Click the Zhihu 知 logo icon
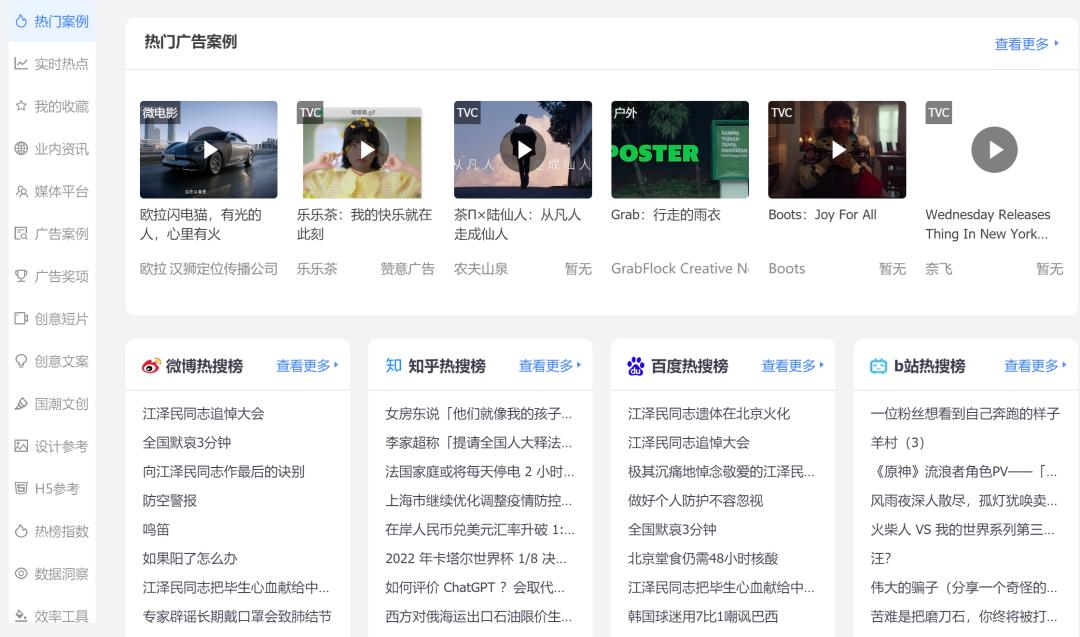The width and height of the screenshot is (1080, 637). 392,365
